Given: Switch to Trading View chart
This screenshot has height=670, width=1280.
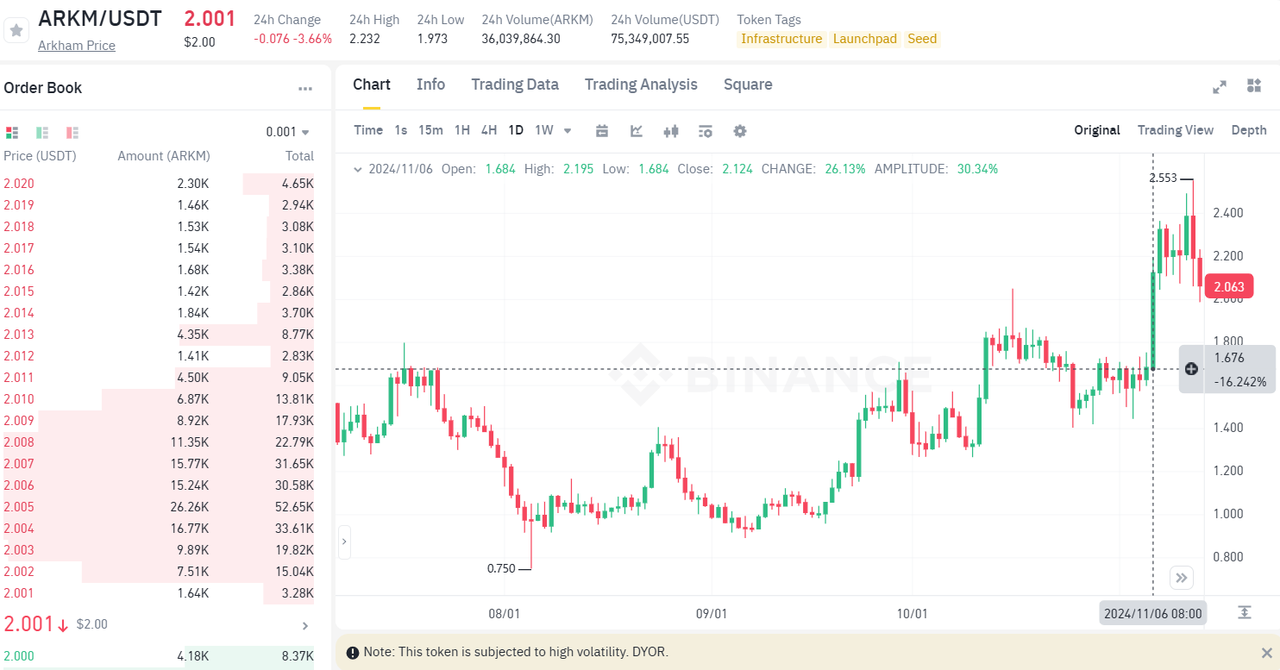Looking at the screenshot, I should 1175,130.
